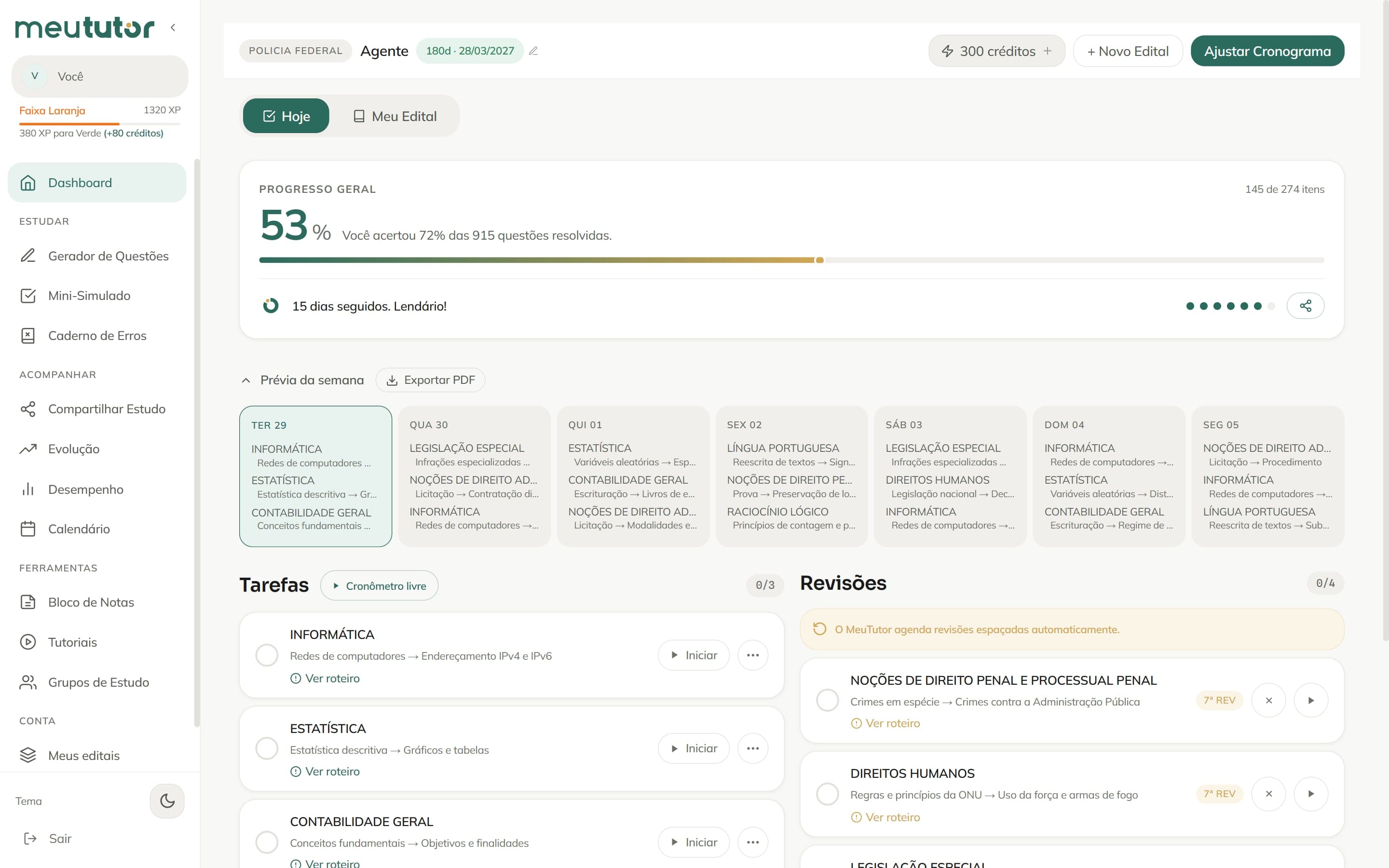Screen dimensions: 1389x868
Task: Open Ver roteiro for DIREITOS HUMANOS revision
Action: pyautogui.click(x=885, y=817)
